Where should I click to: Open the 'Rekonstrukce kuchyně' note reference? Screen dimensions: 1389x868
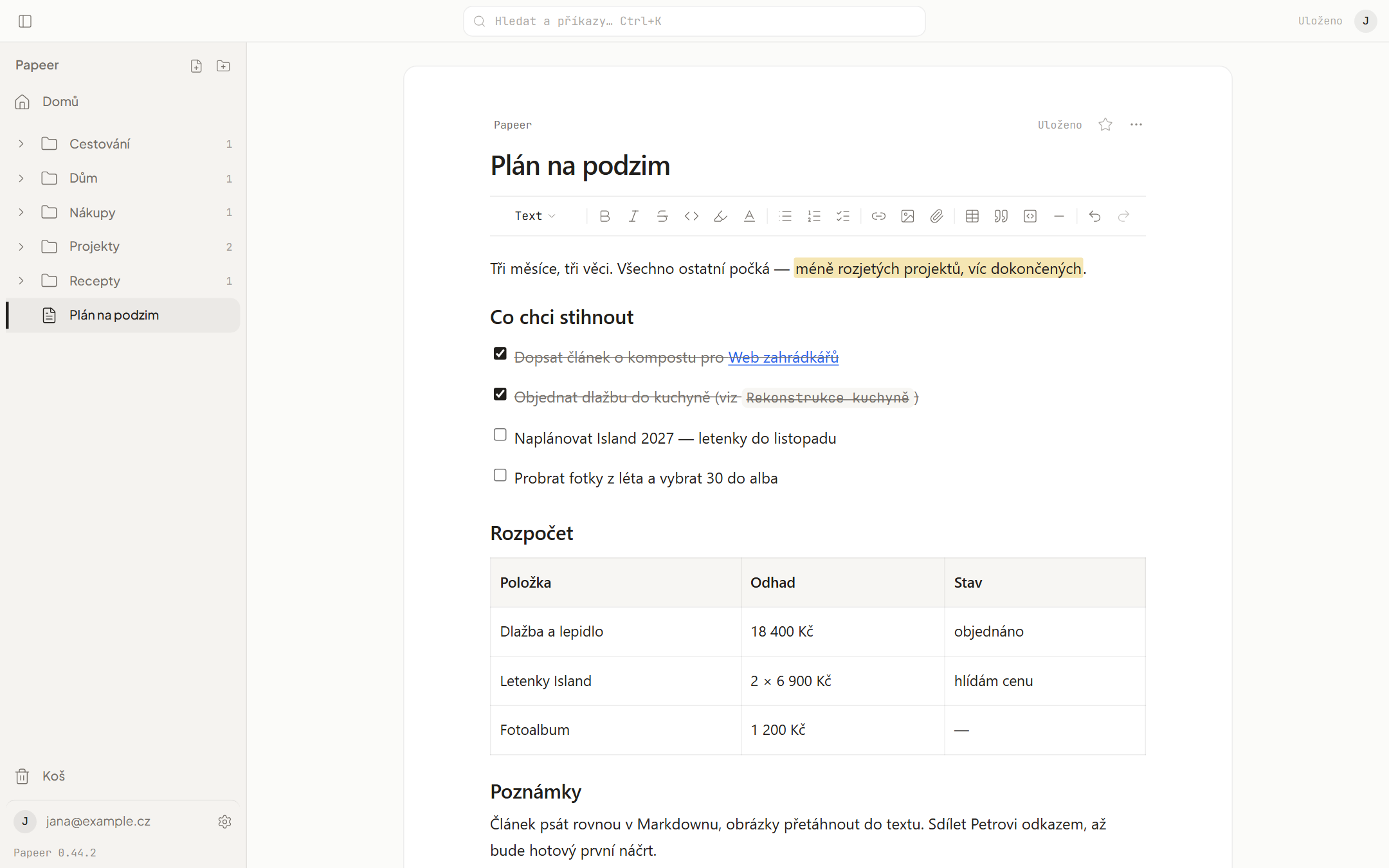(x=828, y=398)
